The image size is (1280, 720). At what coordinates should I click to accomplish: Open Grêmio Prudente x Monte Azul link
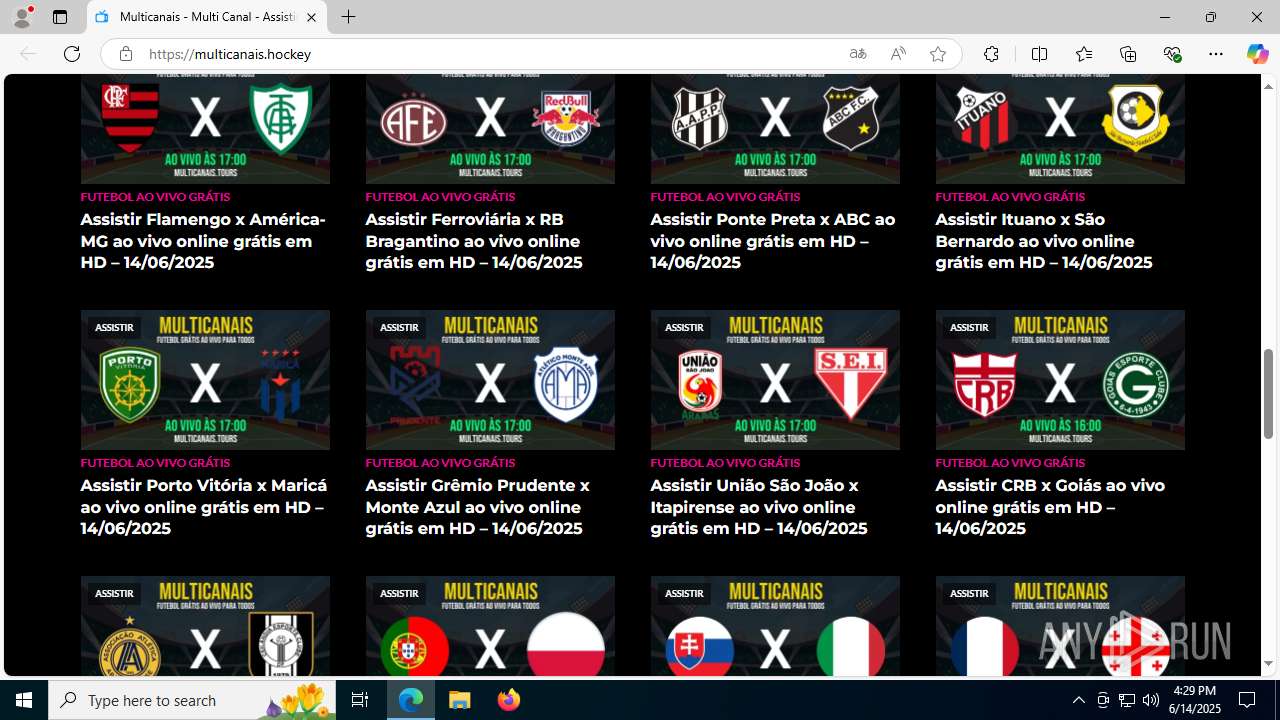coord(478,507)
